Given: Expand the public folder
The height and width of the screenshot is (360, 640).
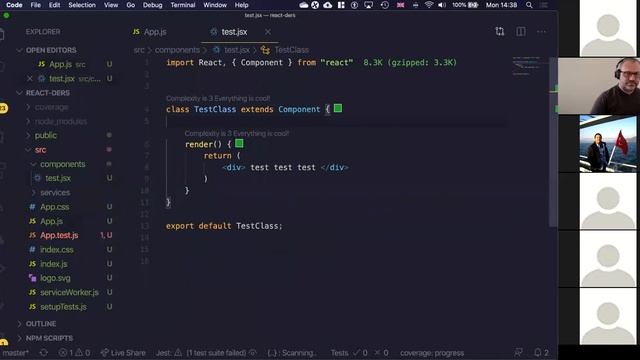Looking at the screenshot, I should coord(45,135).
